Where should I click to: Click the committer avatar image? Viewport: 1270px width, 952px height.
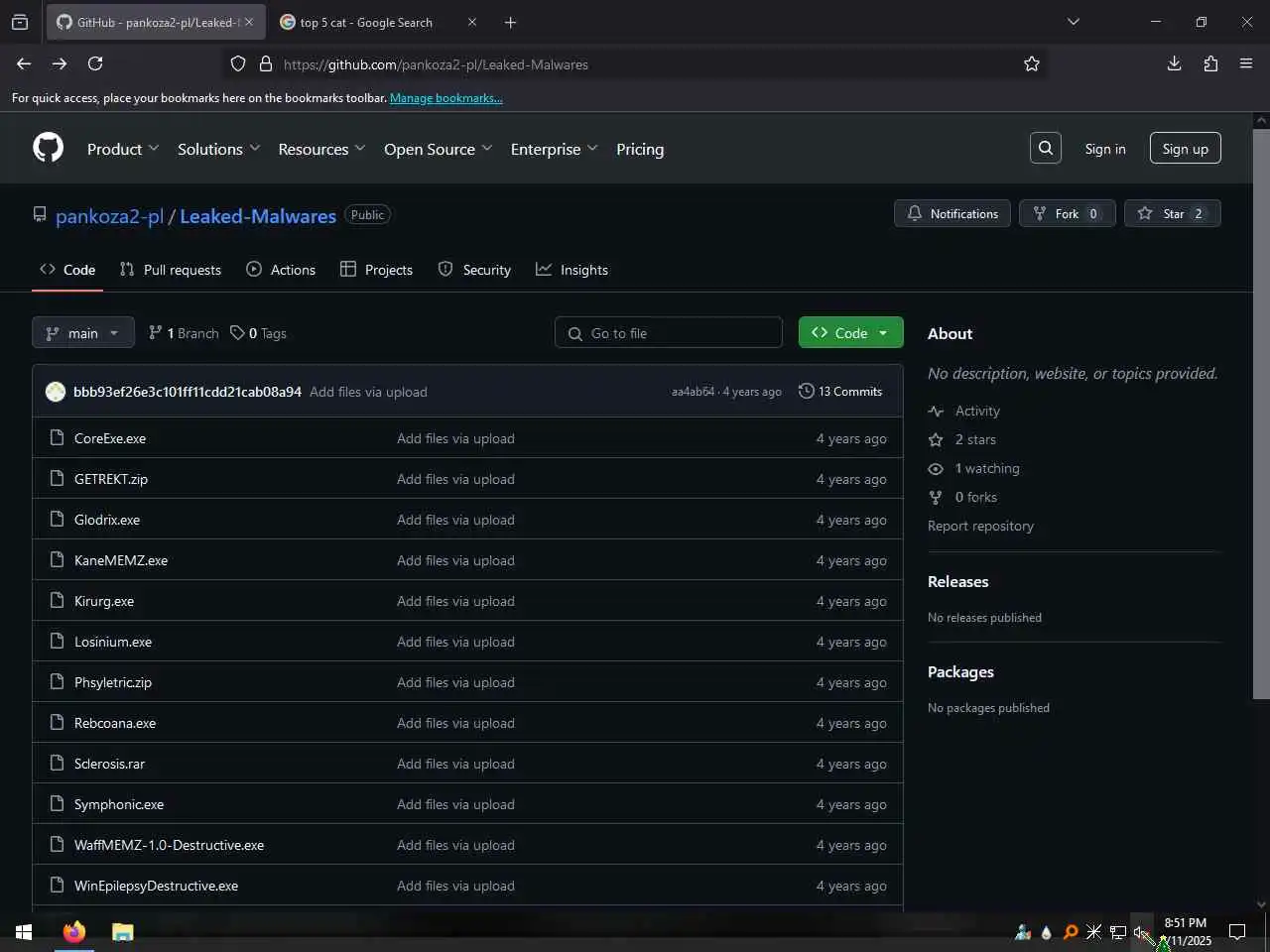[x=56, y=392]
